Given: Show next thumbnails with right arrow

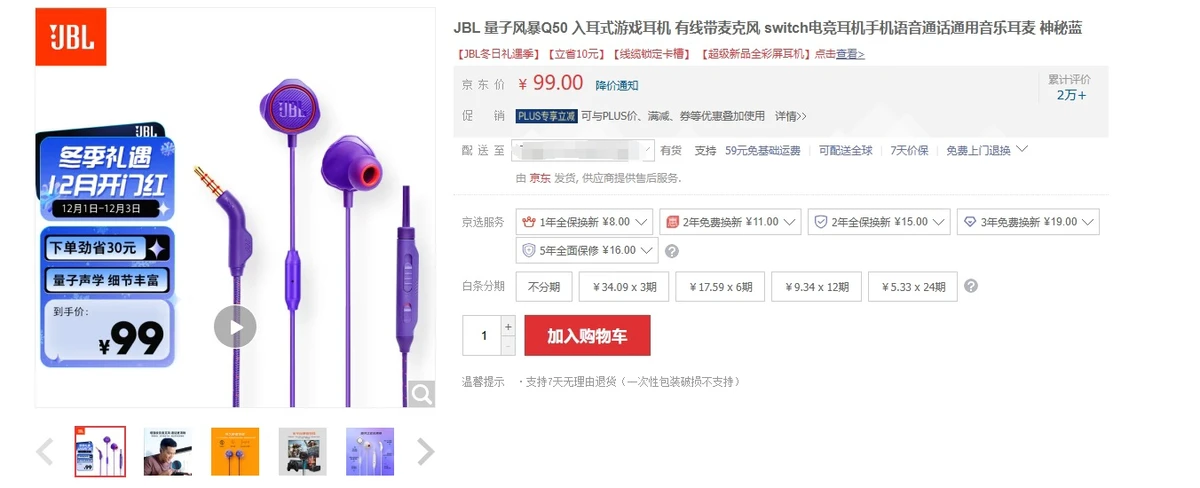Looking at the screenshot, I should [425, 452].
